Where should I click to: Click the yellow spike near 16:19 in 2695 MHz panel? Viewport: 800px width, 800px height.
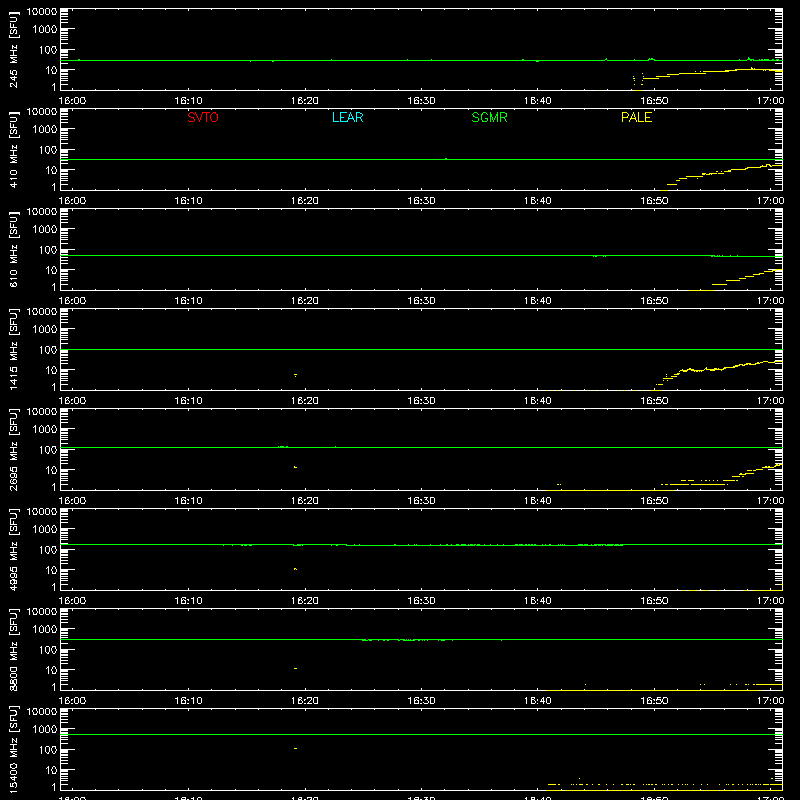[295, 467]
